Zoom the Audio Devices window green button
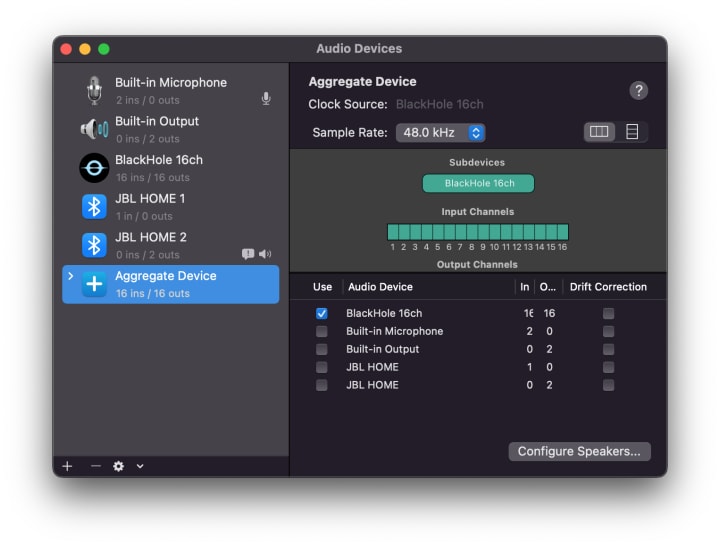Image resolution: width=720 pixels, height=547 pixels. [x=104, y=49]
